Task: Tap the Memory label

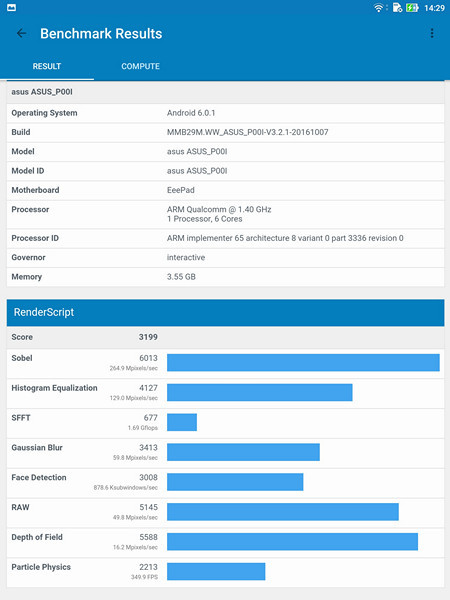Action: pos(26,277)
